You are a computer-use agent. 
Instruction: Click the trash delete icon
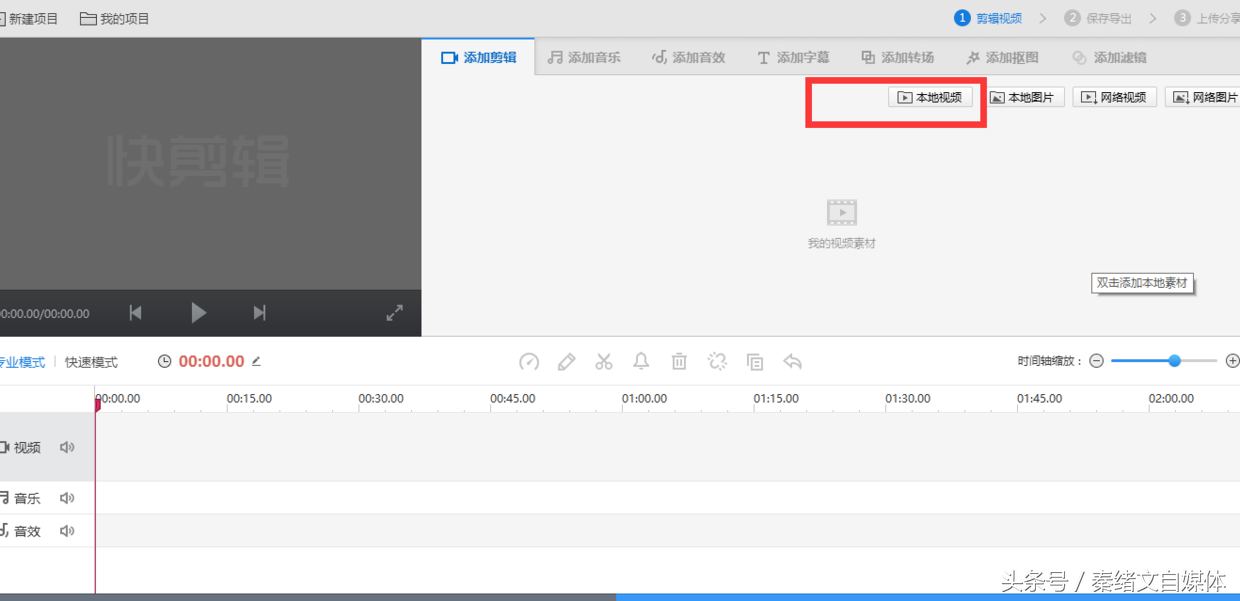tap(679, 361)
